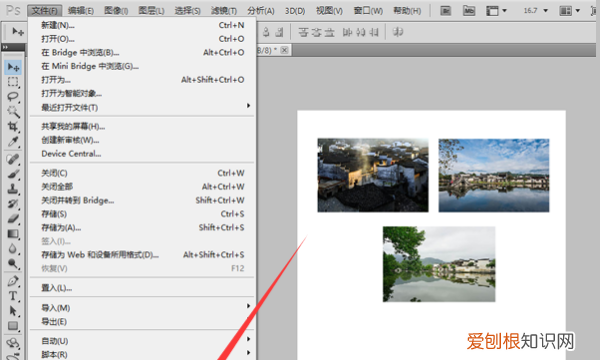Open the 窗口(W) menu

click(368, 11)
